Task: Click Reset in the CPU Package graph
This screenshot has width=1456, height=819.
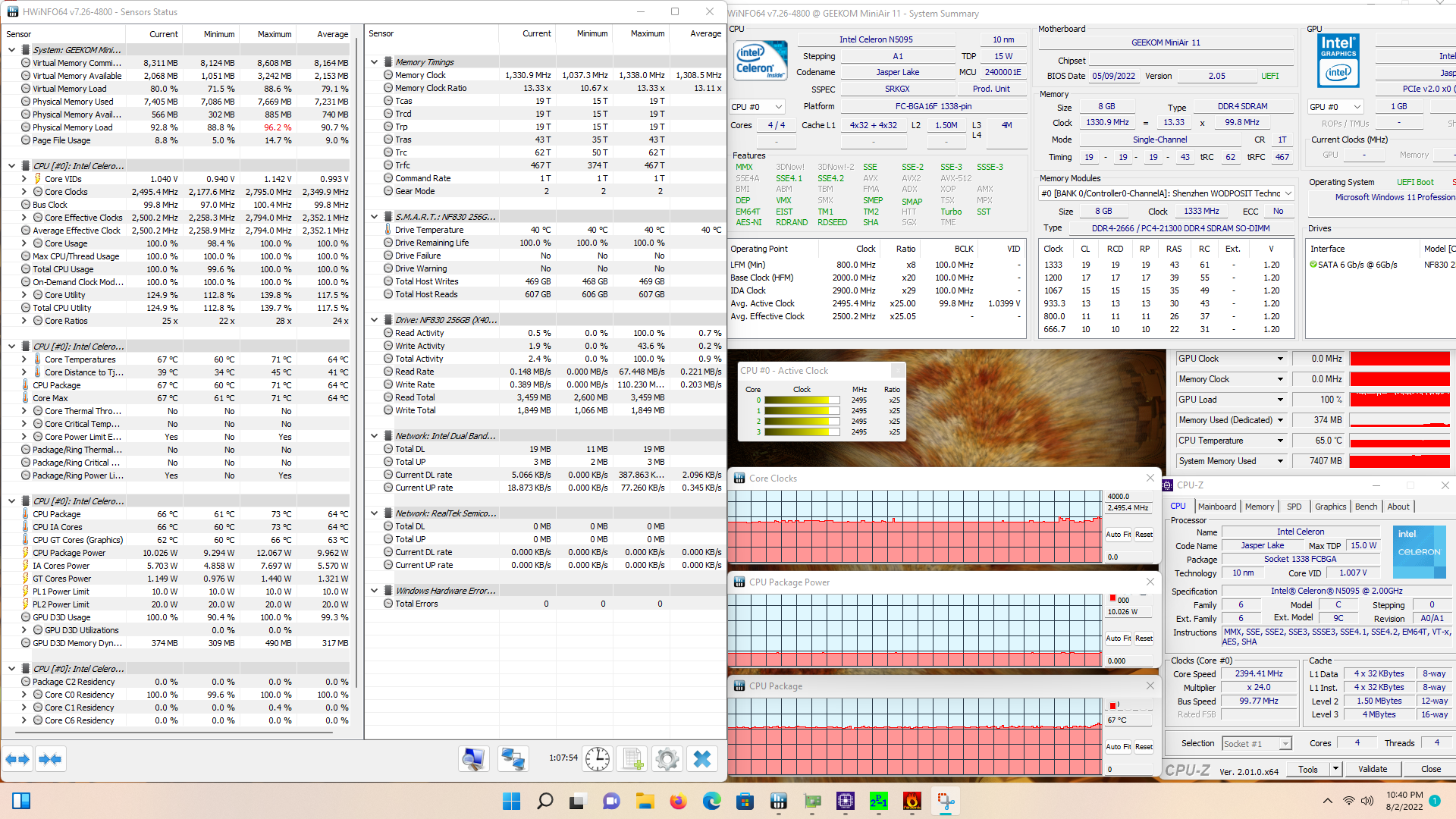Action: [x=1144, y=747]
